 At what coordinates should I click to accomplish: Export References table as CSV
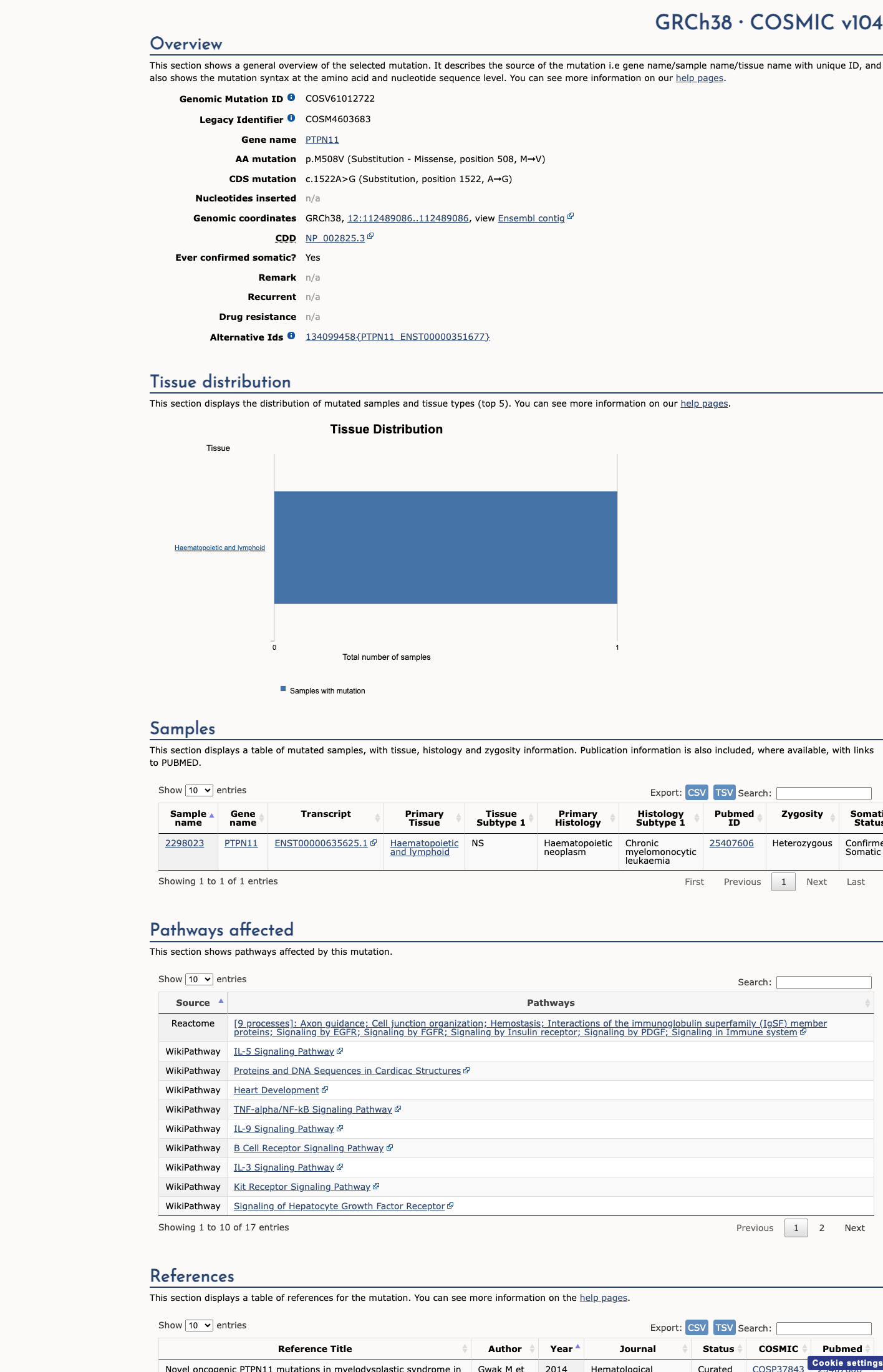click(697, 1327)
